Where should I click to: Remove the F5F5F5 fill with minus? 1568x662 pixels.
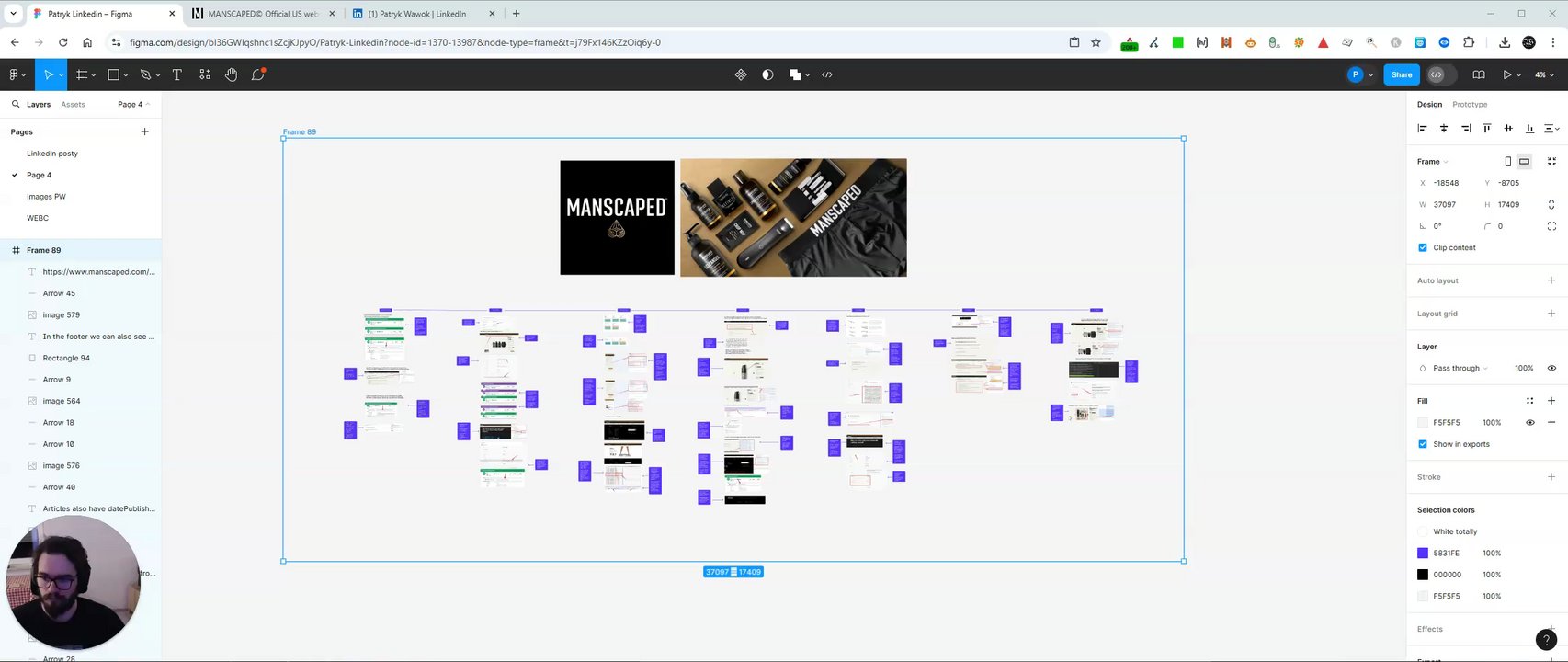pos(1551,423)
